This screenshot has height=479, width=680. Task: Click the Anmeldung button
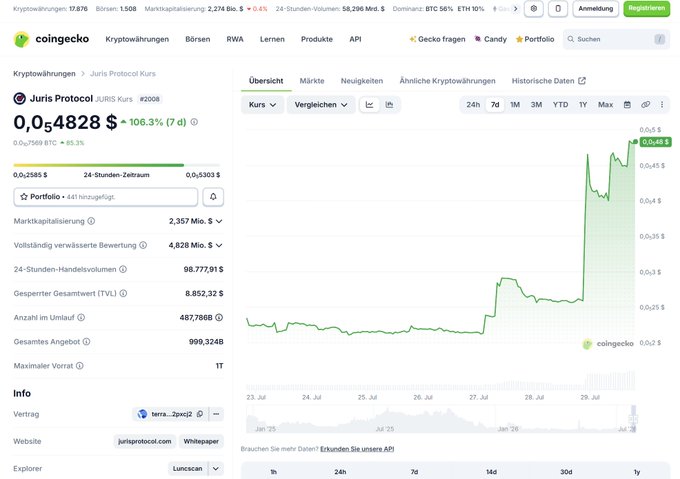point(595,8)
